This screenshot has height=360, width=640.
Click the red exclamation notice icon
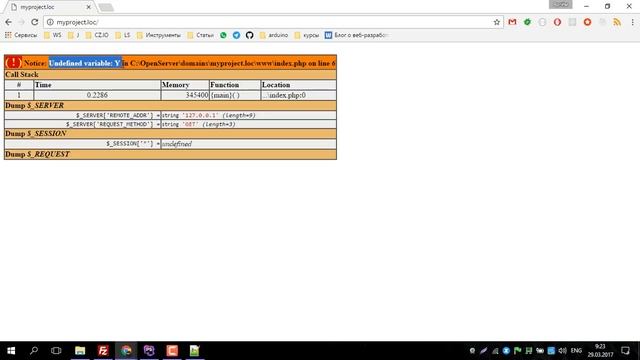[13, 63]
